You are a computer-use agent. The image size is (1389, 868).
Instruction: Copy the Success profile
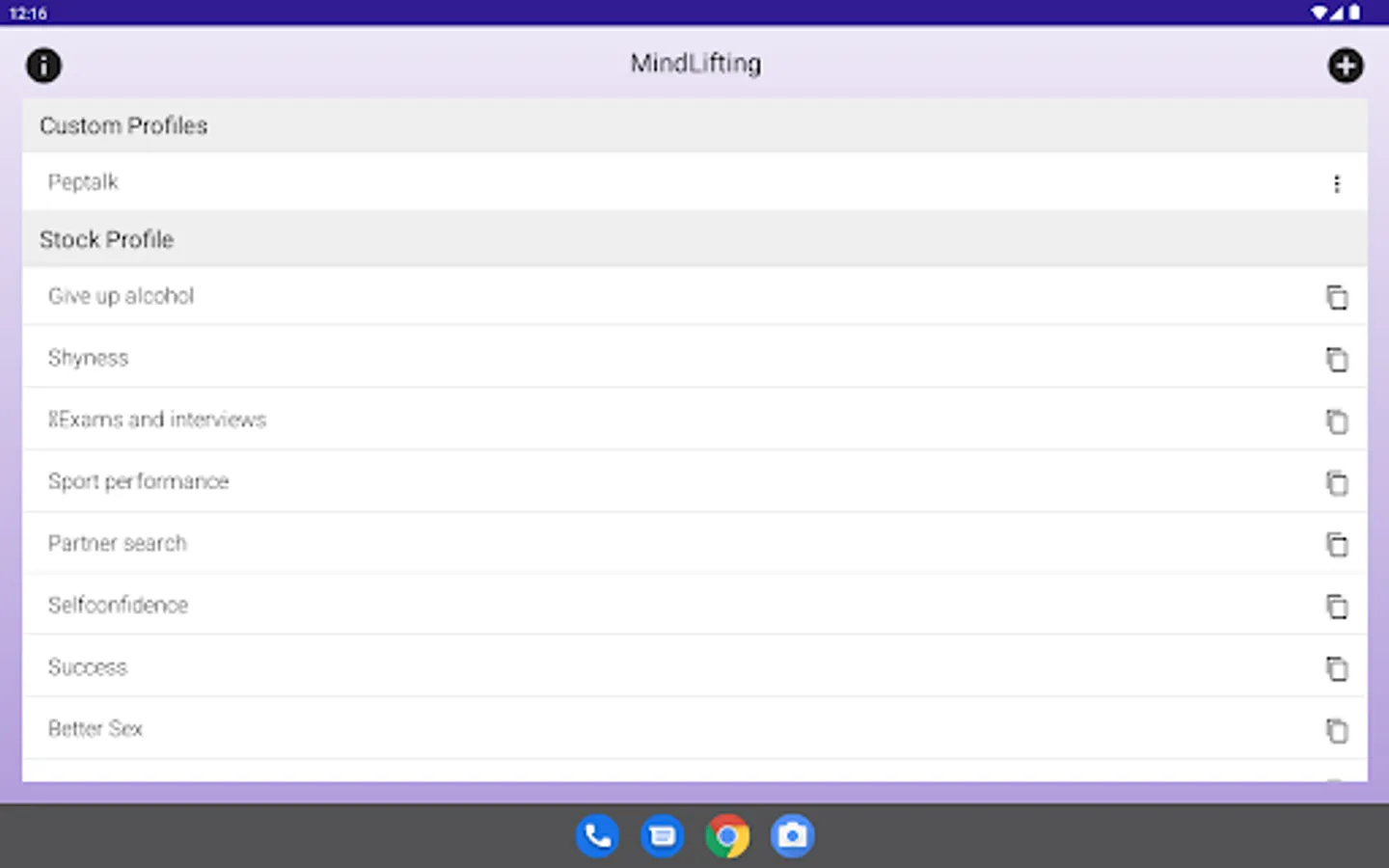pos(1336,667)
